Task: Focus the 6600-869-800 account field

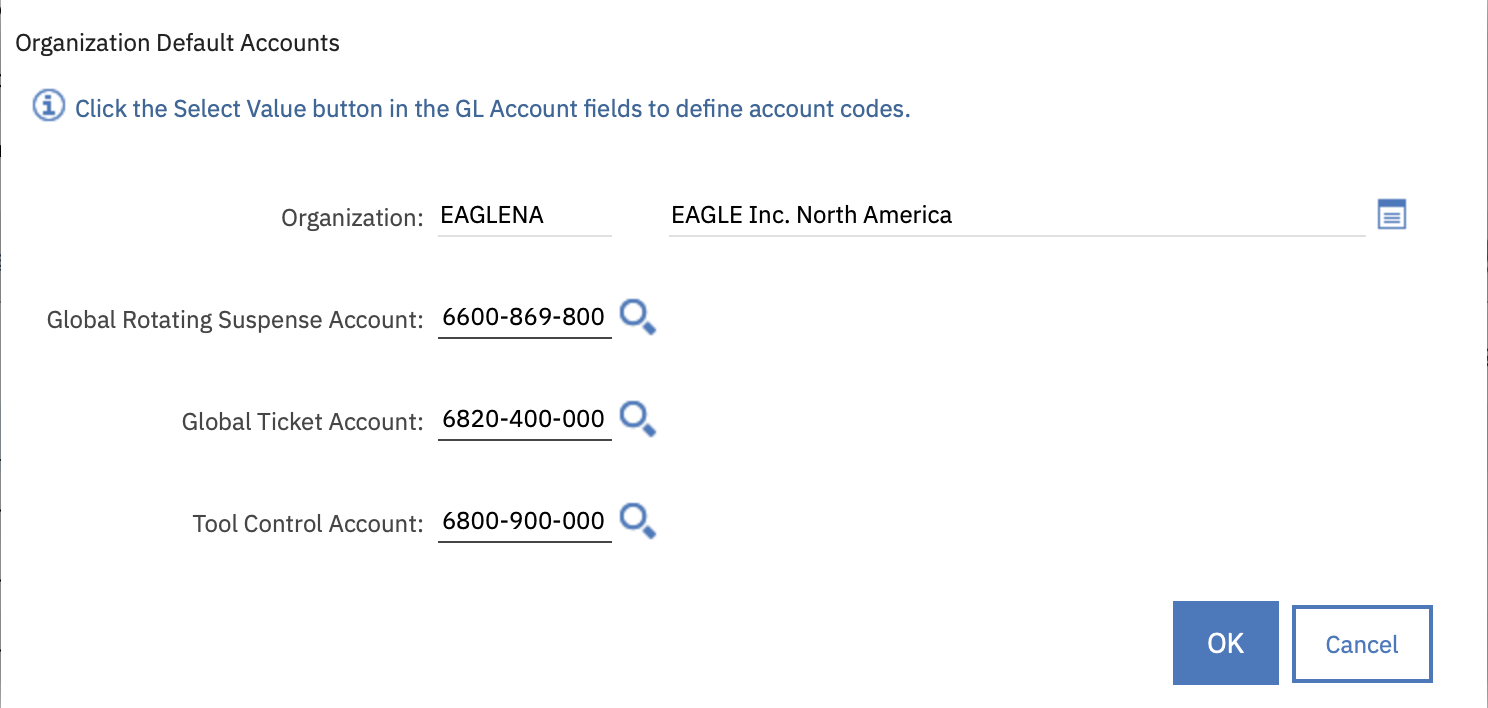Action: [x=524, y=318]
